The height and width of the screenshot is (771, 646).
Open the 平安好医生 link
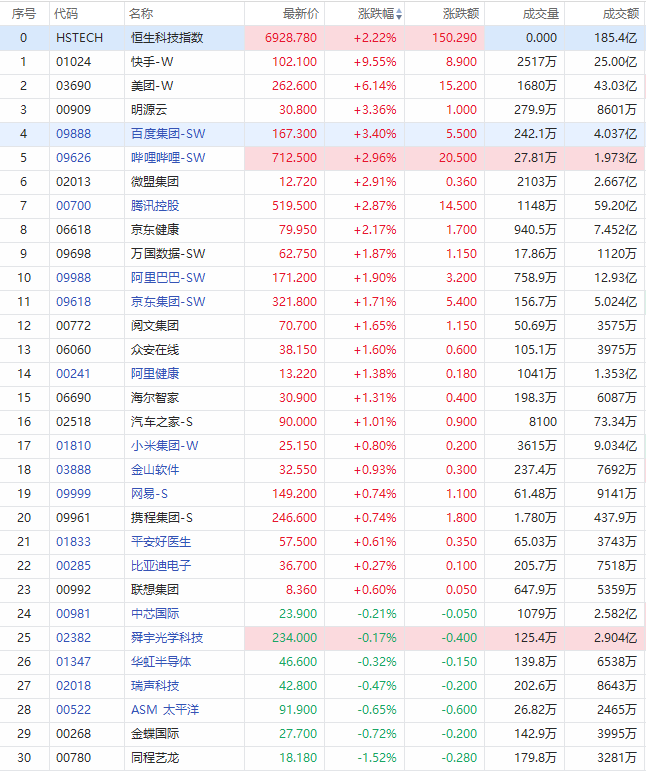(x=161, y=542)
